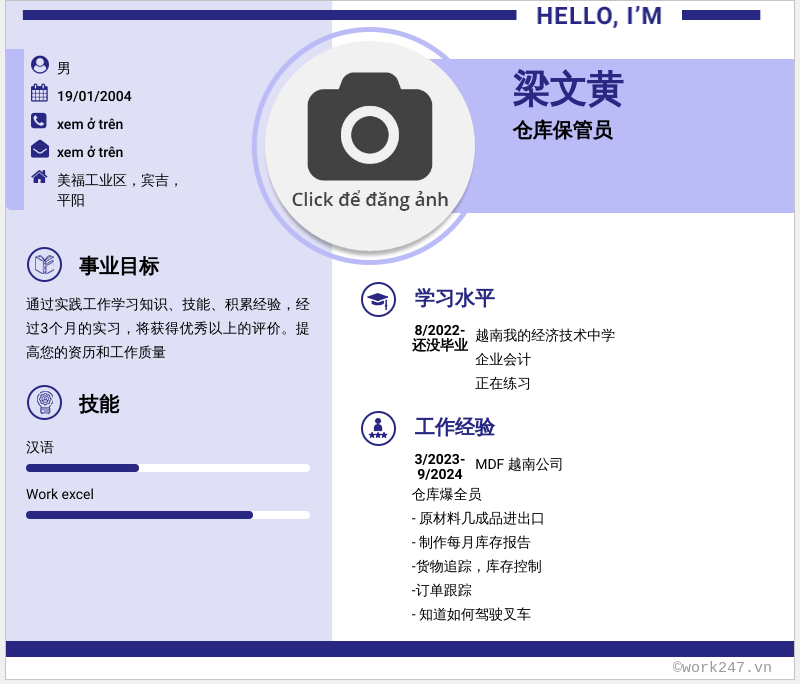Click the calendar birthdate icon
Image resolution: width=800 pixels, height=684 pixels.
tap(40, 93)
